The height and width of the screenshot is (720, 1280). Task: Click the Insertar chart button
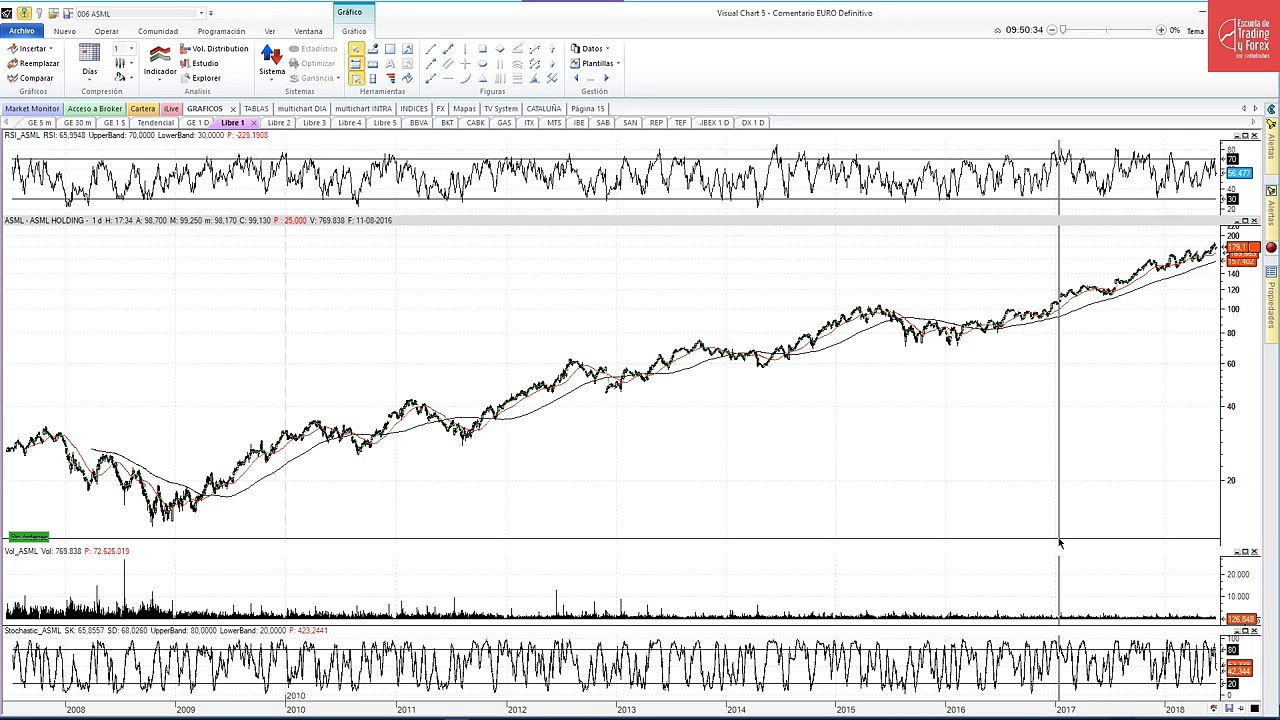click(x=30, y=48)
